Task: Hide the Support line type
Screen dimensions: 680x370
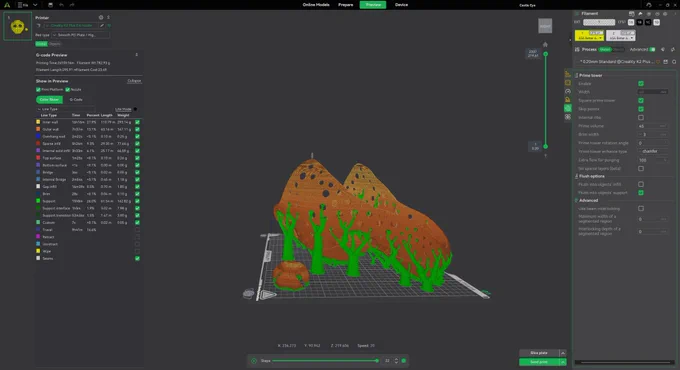Action: point(137,201)
